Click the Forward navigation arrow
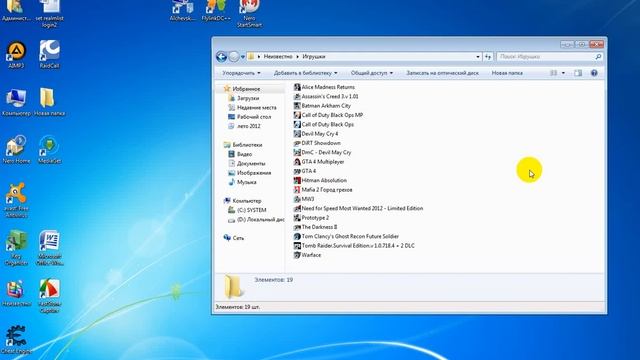Screen dimensions: 640x360 click(x=233, y=57)
